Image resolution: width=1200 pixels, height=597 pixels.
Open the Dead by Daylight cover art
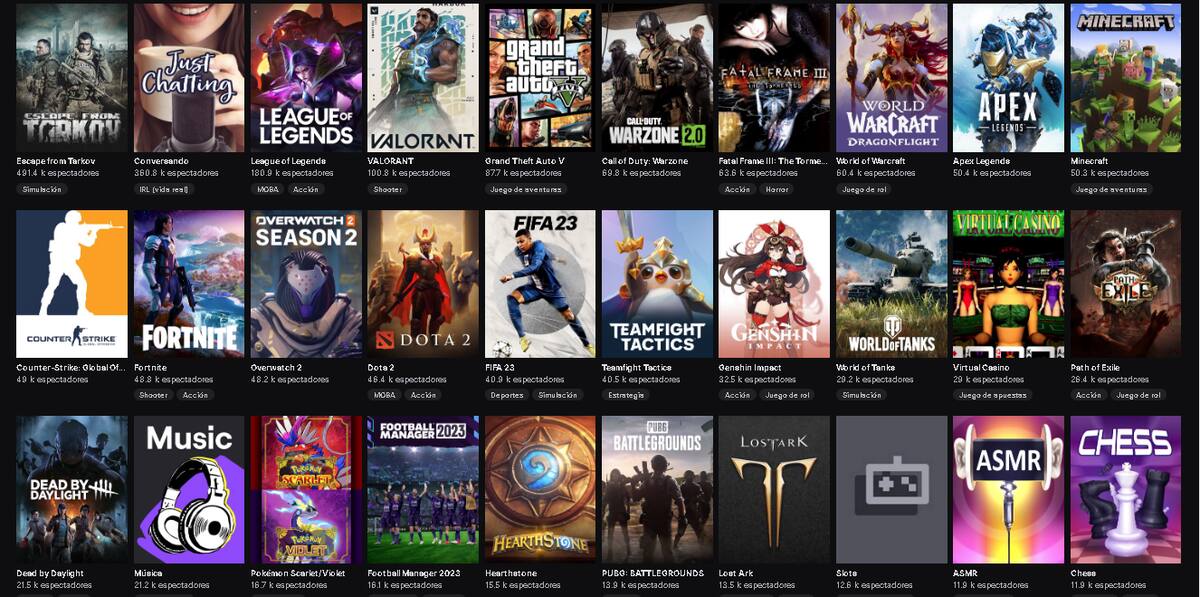click(72, 491)
